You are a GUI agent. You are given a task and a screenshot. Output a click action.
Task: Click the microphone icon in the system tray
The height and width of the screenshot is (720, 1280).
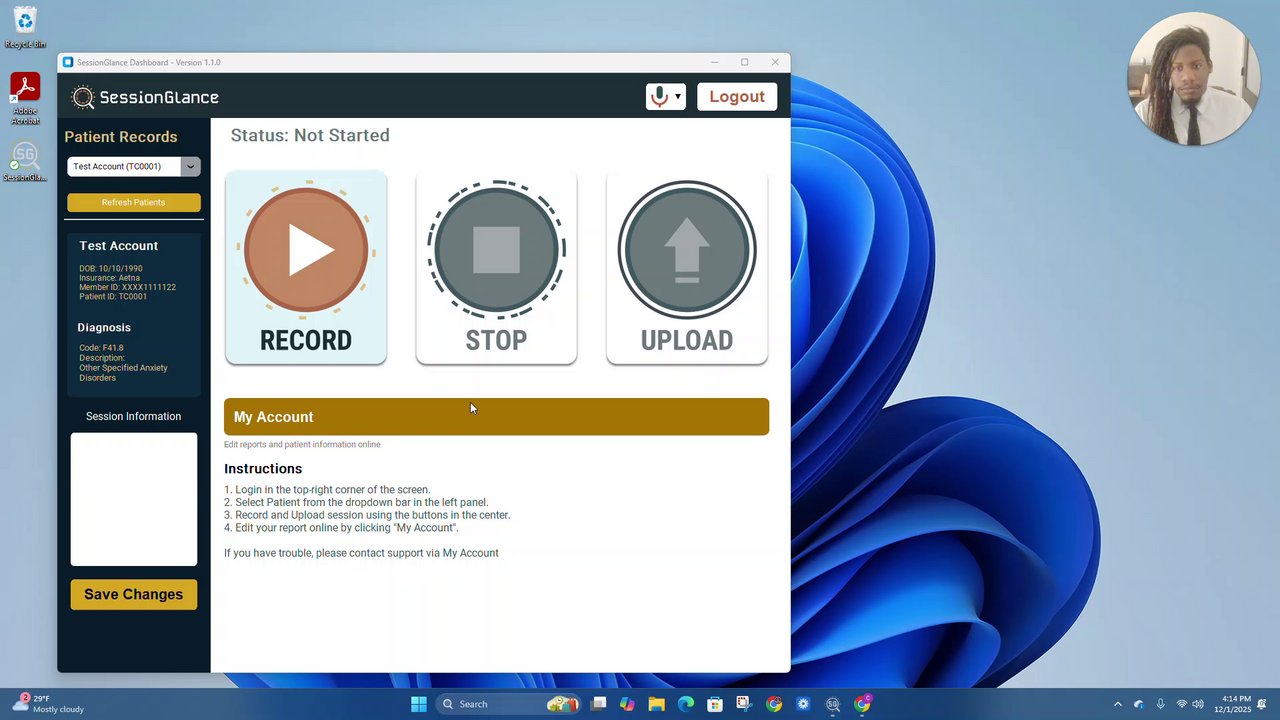pyautogui.click(x=1160, y=704)
